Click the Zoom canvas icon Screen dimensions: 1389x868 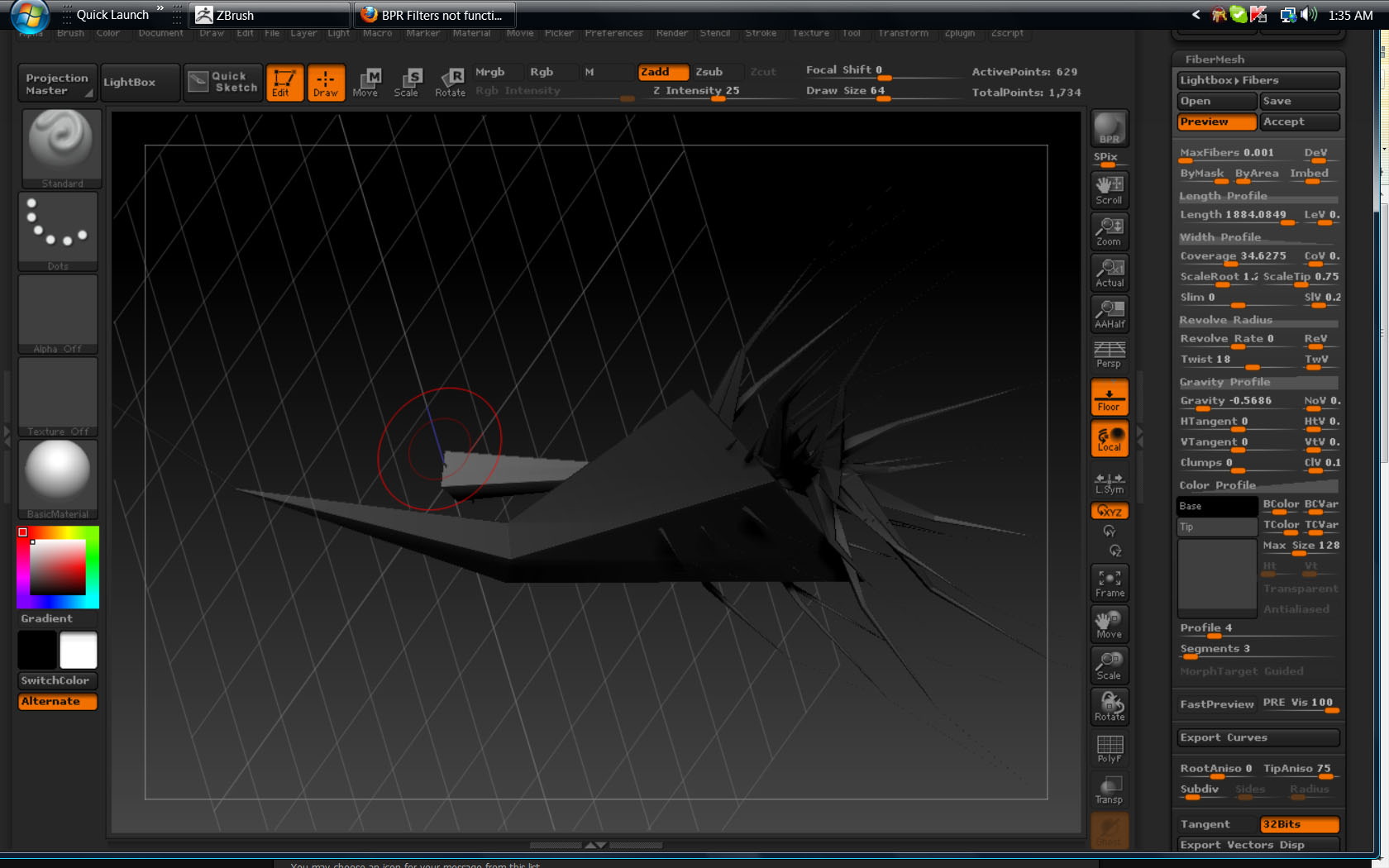pyautogui.click(x=1109, y=231)
